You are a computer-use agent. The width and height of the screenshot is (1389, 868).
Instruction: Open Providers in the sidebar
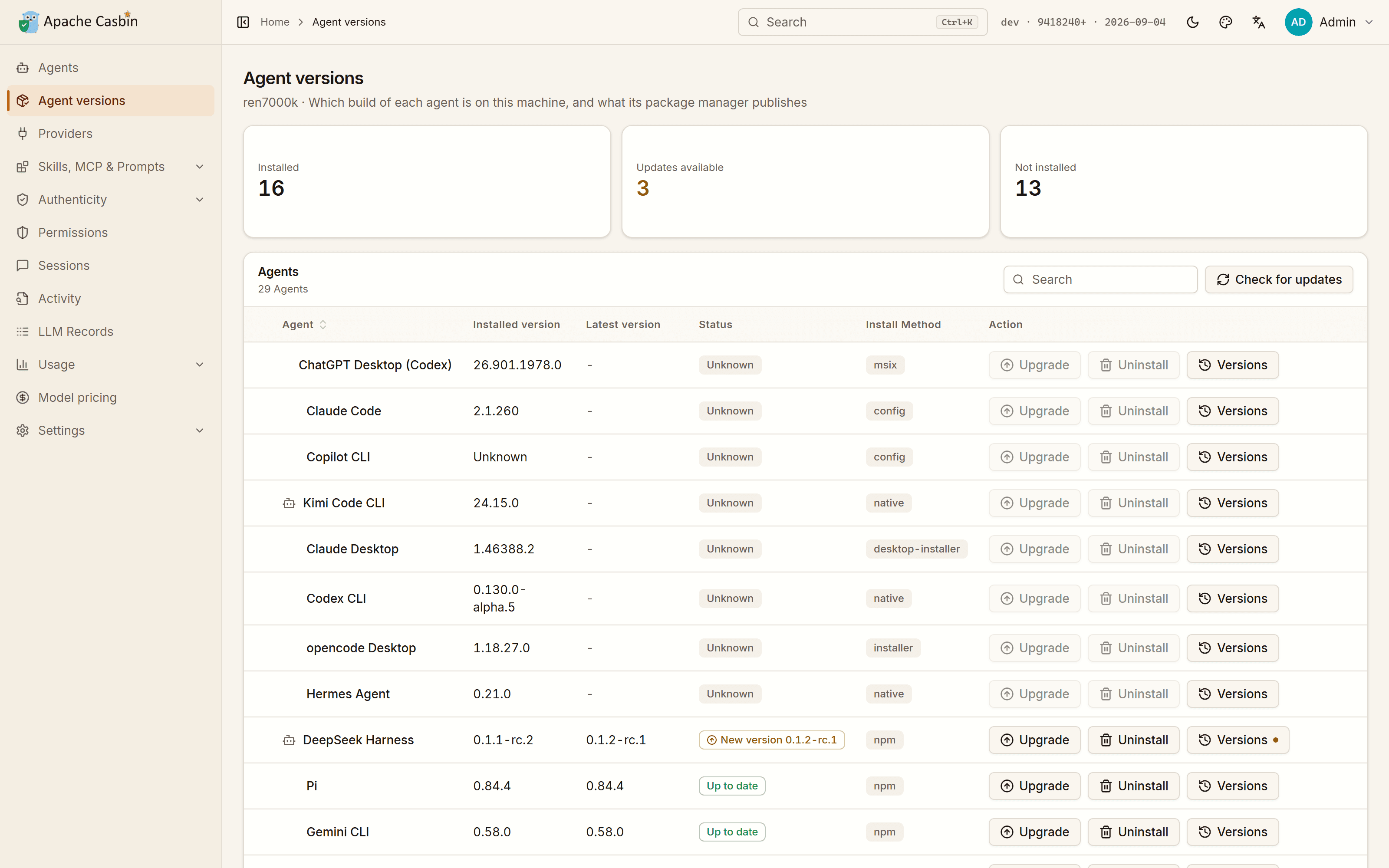coord(111,134)
